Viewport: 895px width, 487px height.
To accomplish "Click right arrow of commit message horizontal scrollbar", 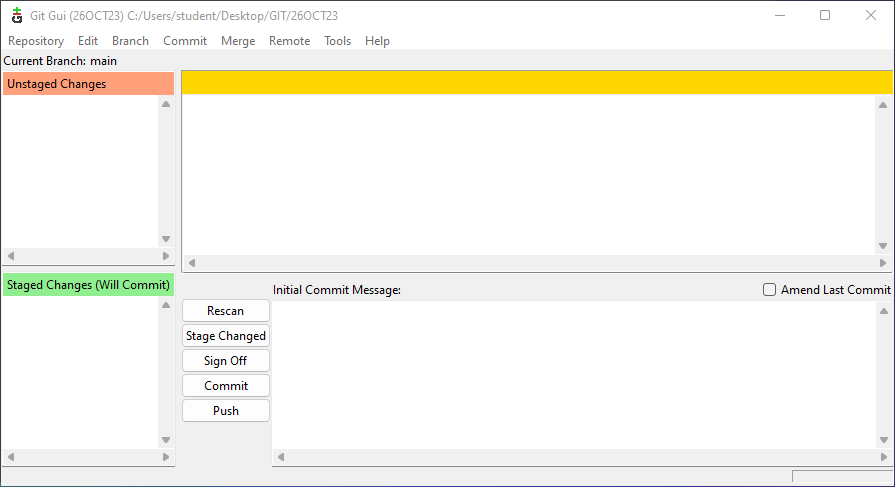I will tap(884, 457).
